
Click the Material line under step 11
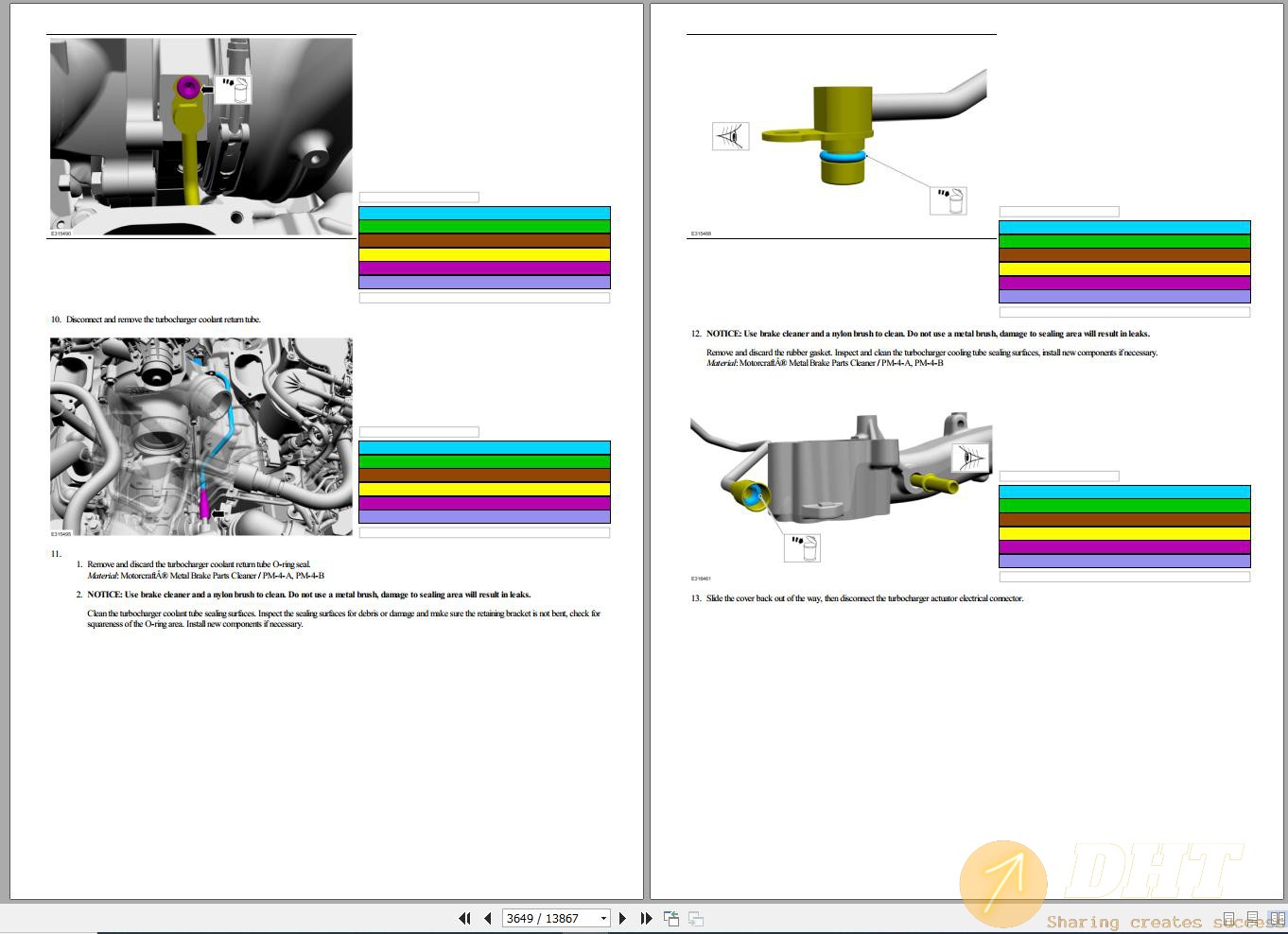[x=206, y=575]
